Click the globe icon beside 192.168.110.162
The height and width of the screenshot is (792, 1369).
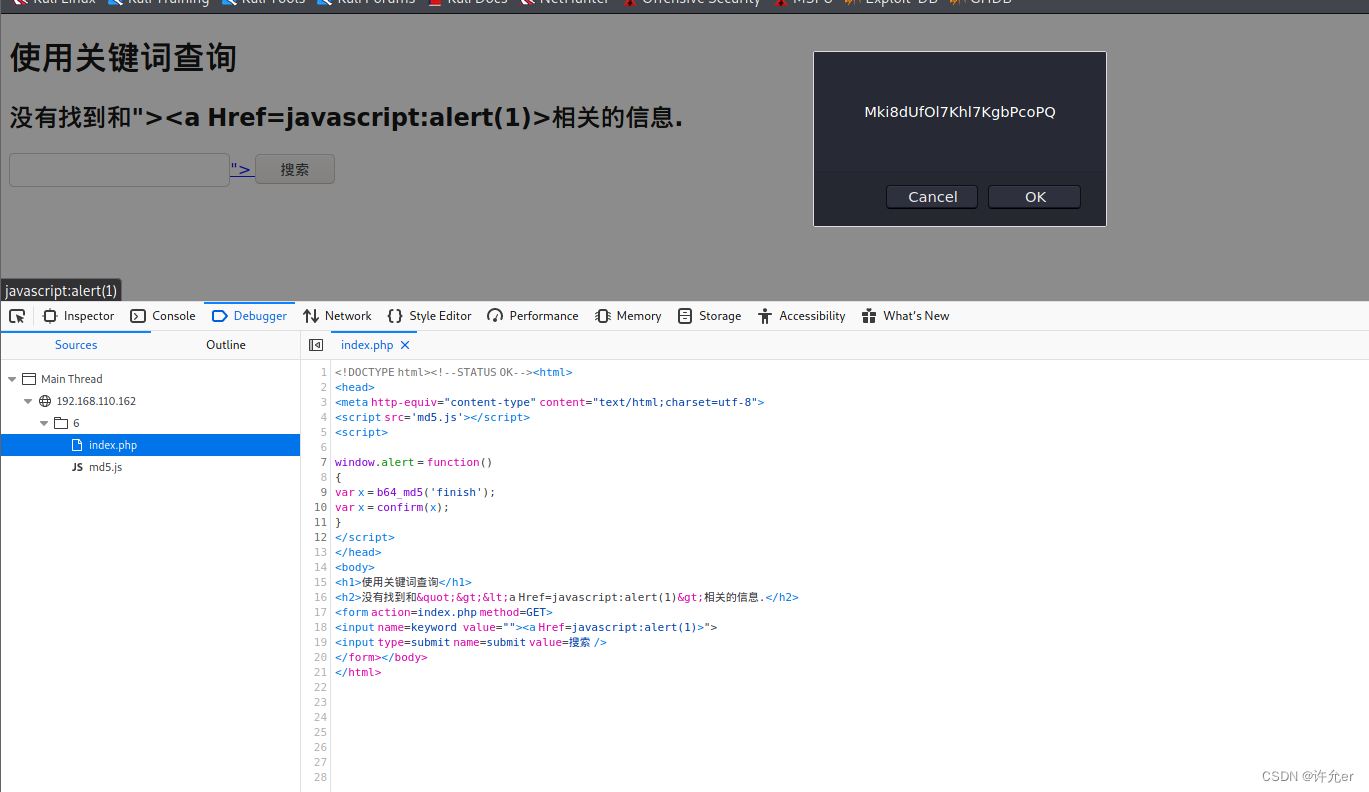coord(45,401)
